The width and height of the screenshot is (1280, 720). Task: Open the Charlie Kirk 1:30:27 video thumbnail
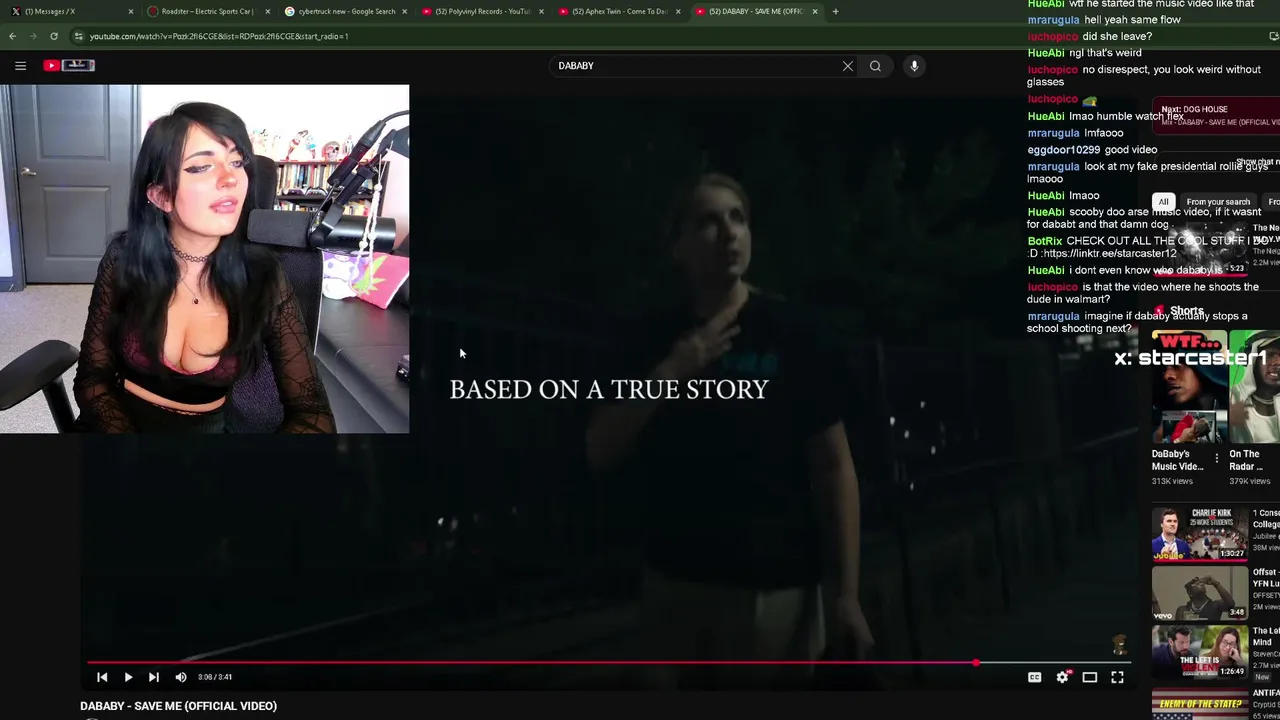[x=1200, y=534]
